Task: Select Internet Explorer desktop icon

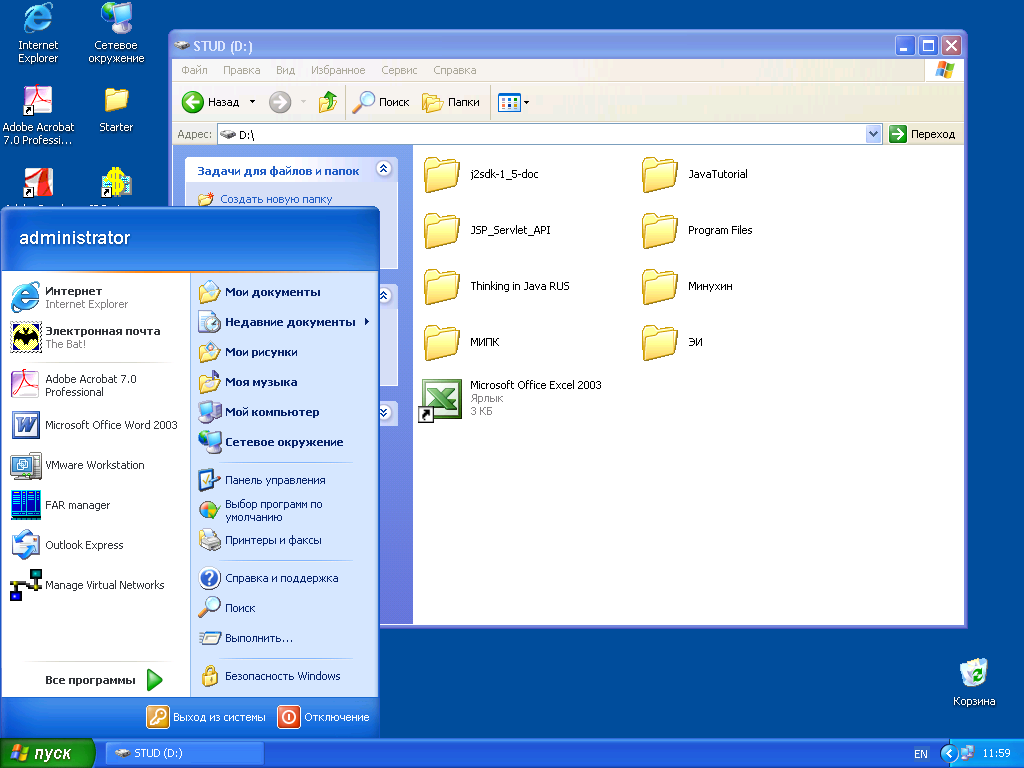Action: [38, 34]
